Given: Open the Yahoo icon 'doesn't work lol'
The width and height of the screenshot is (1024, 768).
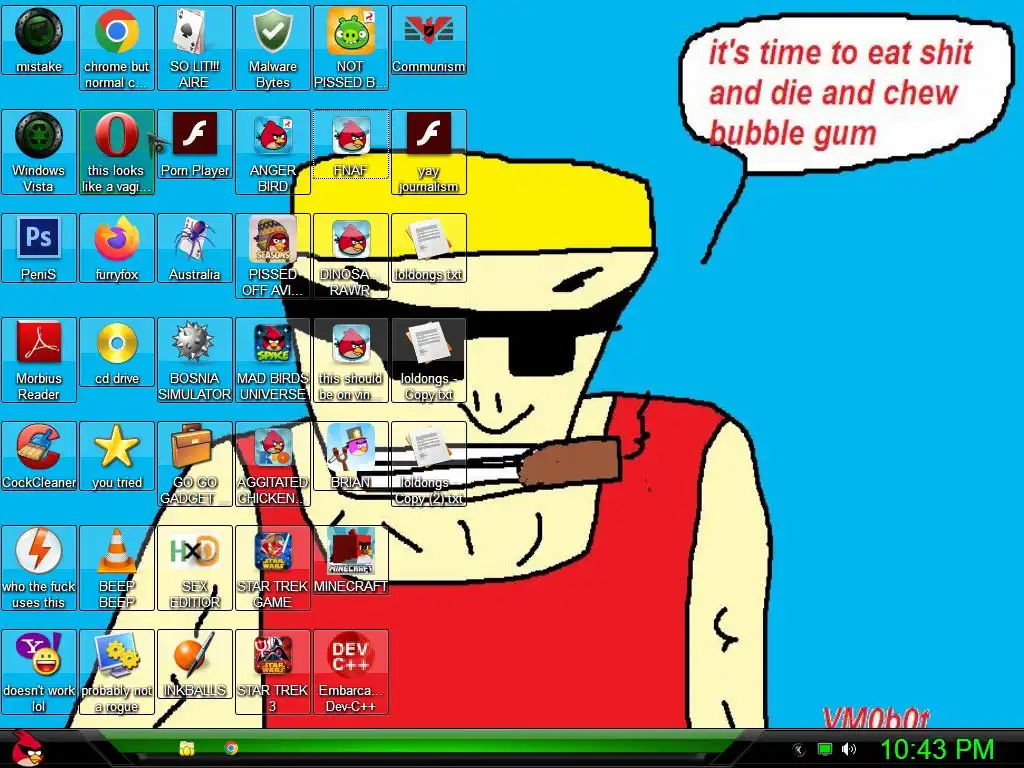Looking at the screenshot, I should [39, 671].
